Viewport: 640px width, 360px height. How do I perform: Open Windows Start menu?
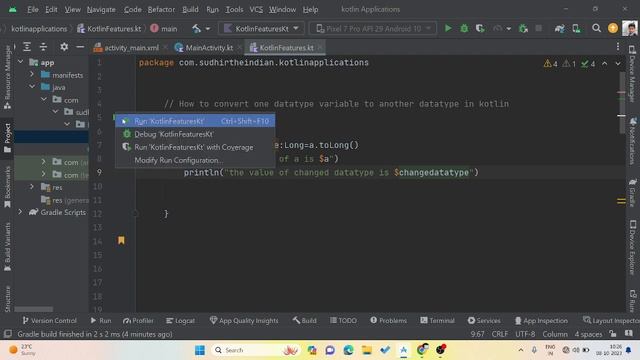click(x=200, y=350)
